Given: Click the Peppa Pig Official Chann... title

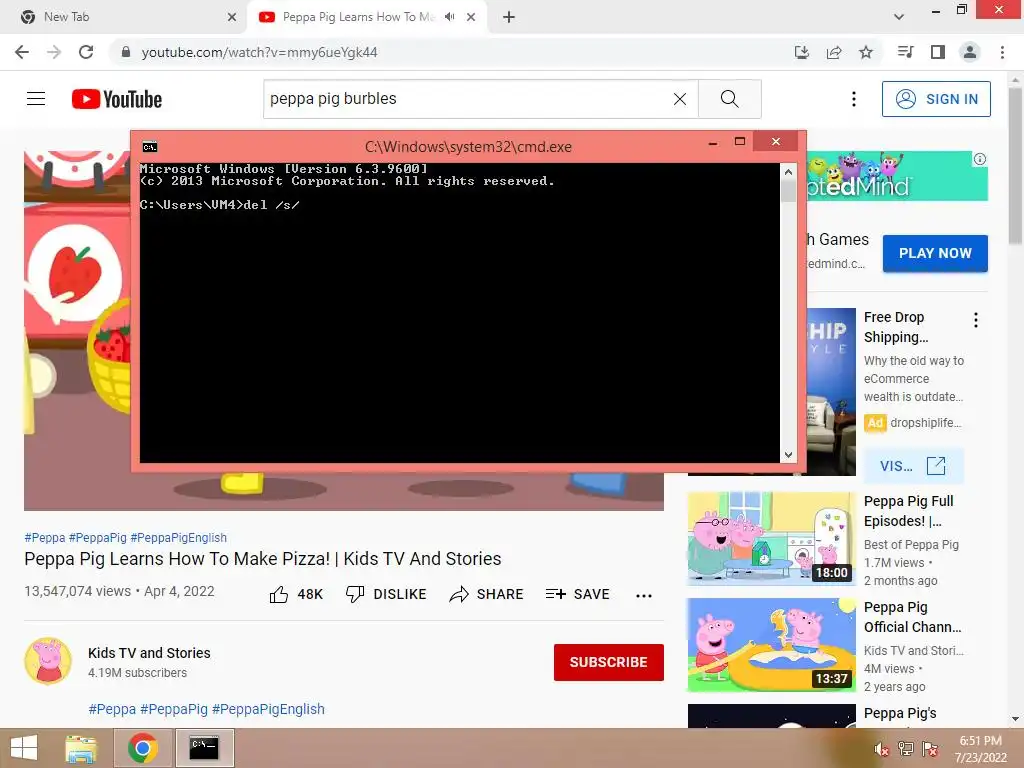Looking at the screenshot, I should pos(912,617).
